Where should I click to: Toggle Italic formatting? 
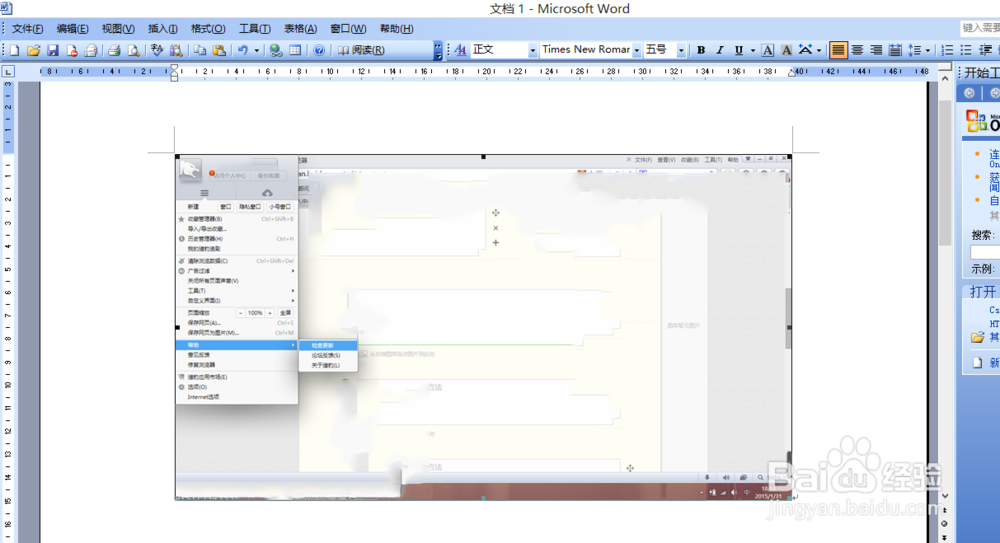pyautogui.click(x=720, y=50)
